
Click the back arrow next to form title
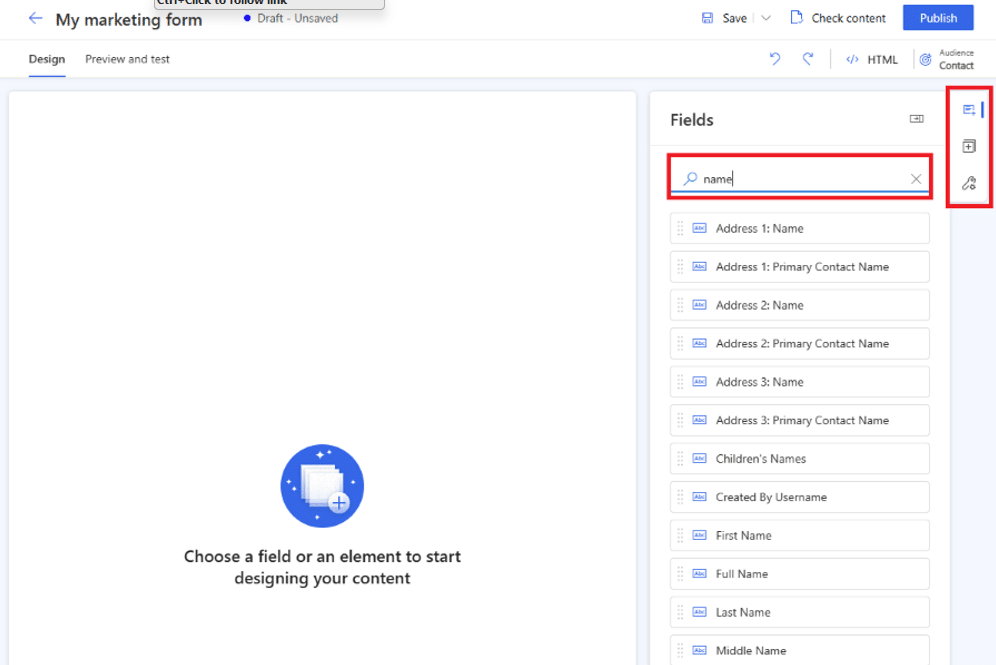[x=36, y=19]
